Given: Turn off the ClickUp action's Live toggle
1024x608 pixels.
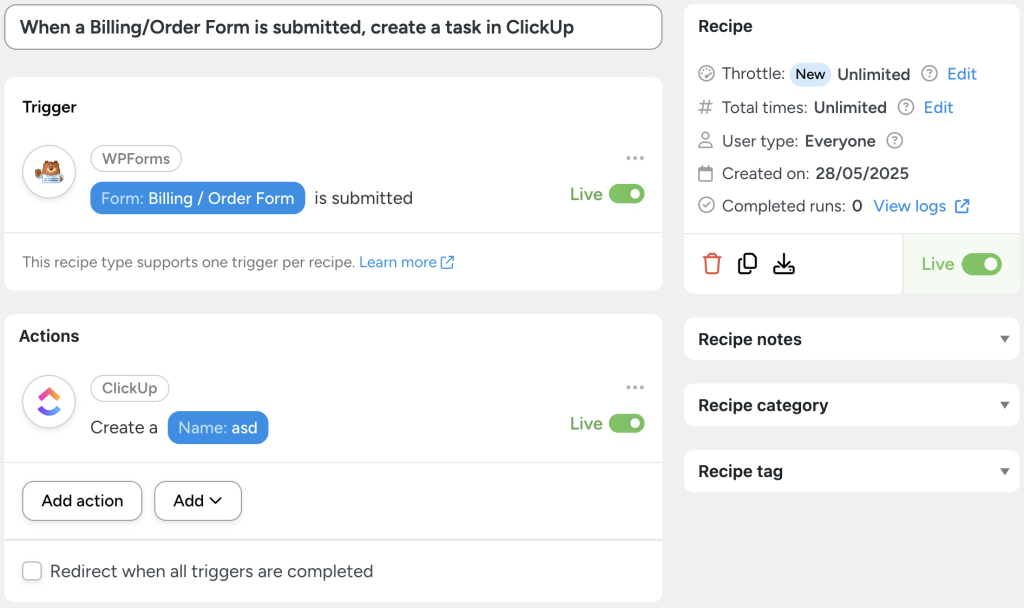Looking at the screenshot, I should pyautogui.click(x=631, y=424).
